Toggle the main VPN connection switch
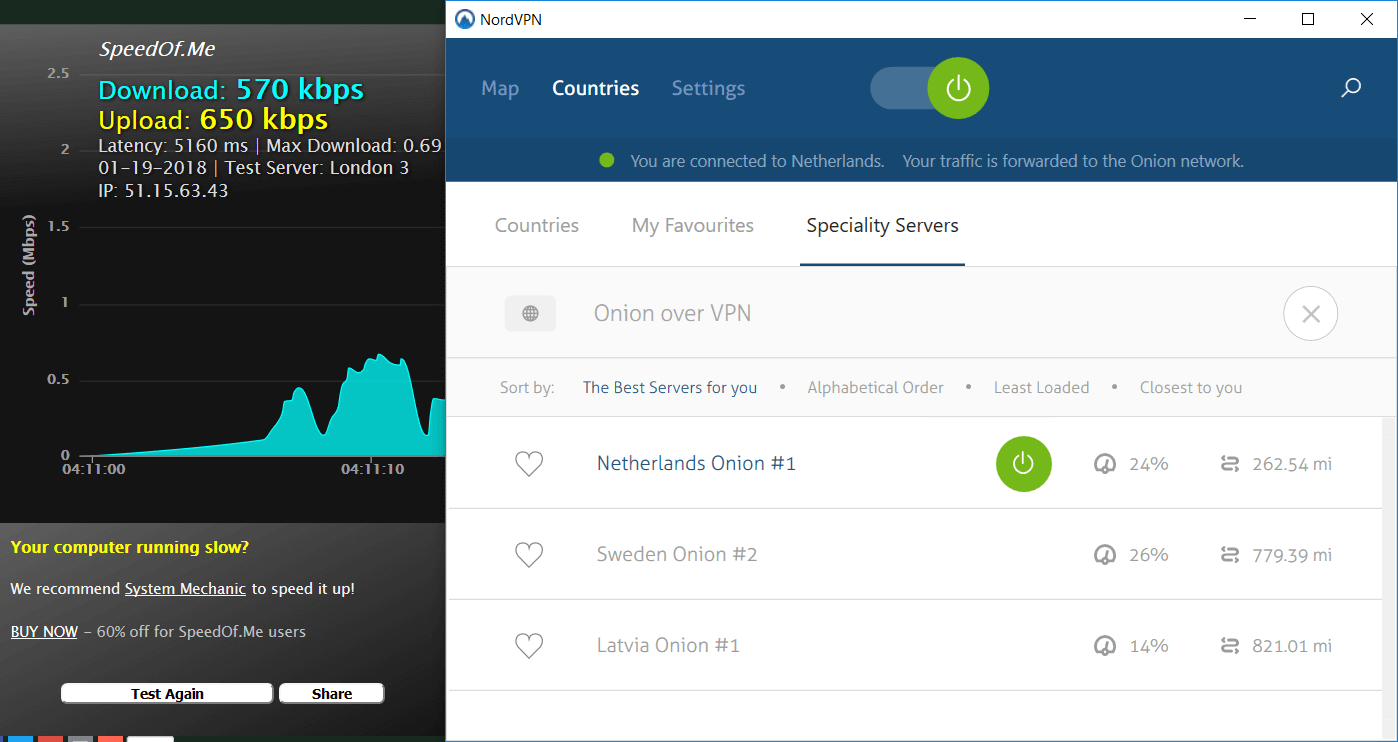Image resolution: width=1398 pixels, height=742 pixels. (929, 88)
